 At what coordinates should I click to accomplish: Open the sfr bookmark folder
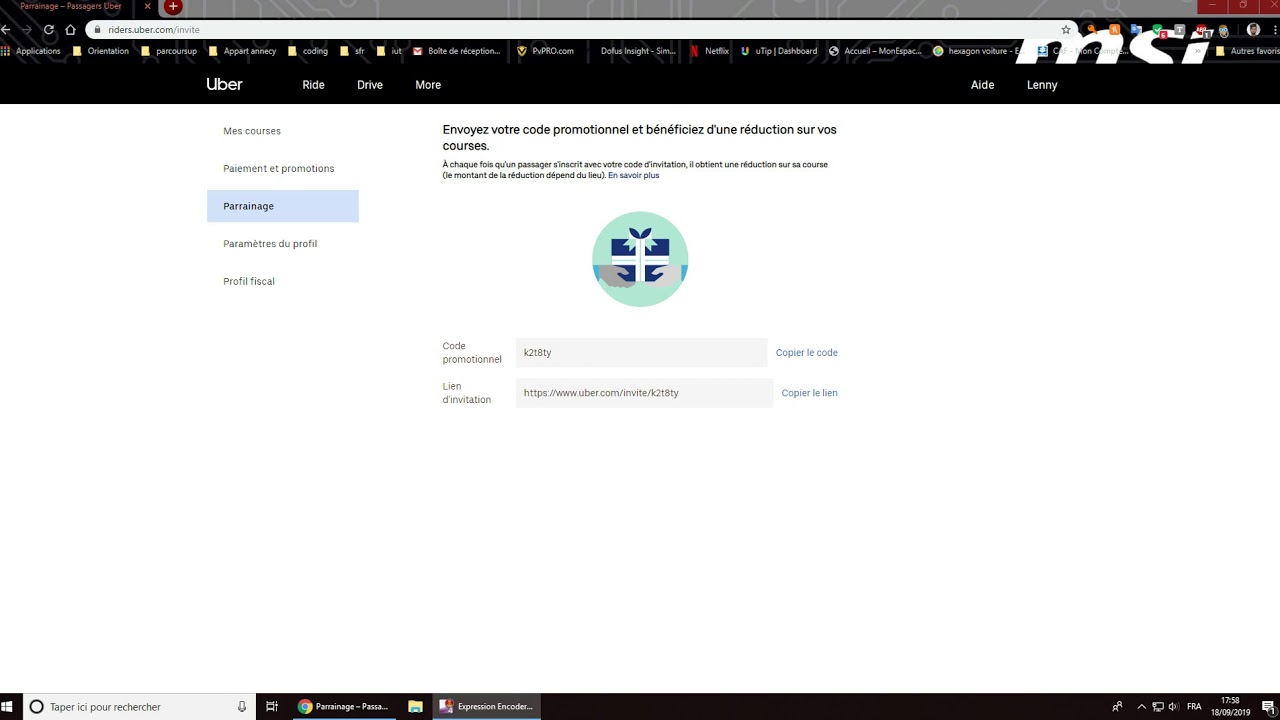tap(352, 51)
